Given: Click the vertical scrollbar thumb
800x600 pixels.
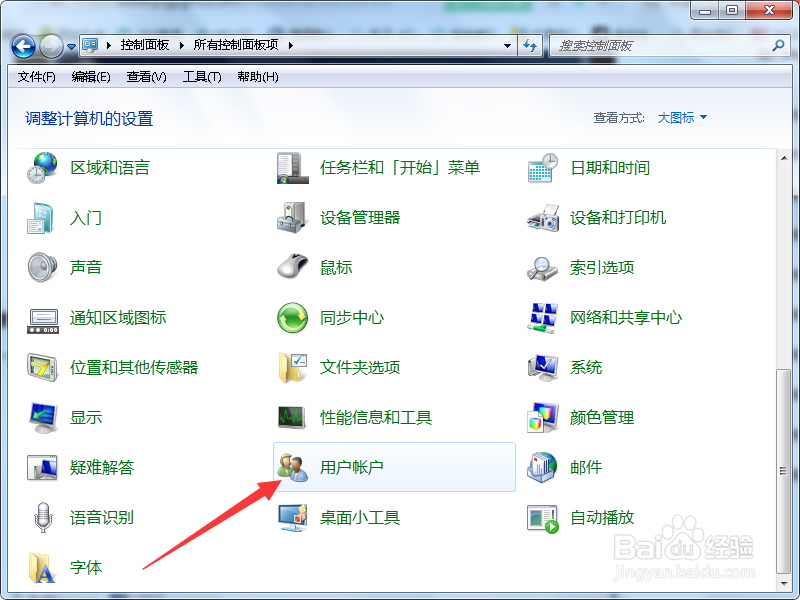Looking at the screenshot, I should tap(783, 470).
